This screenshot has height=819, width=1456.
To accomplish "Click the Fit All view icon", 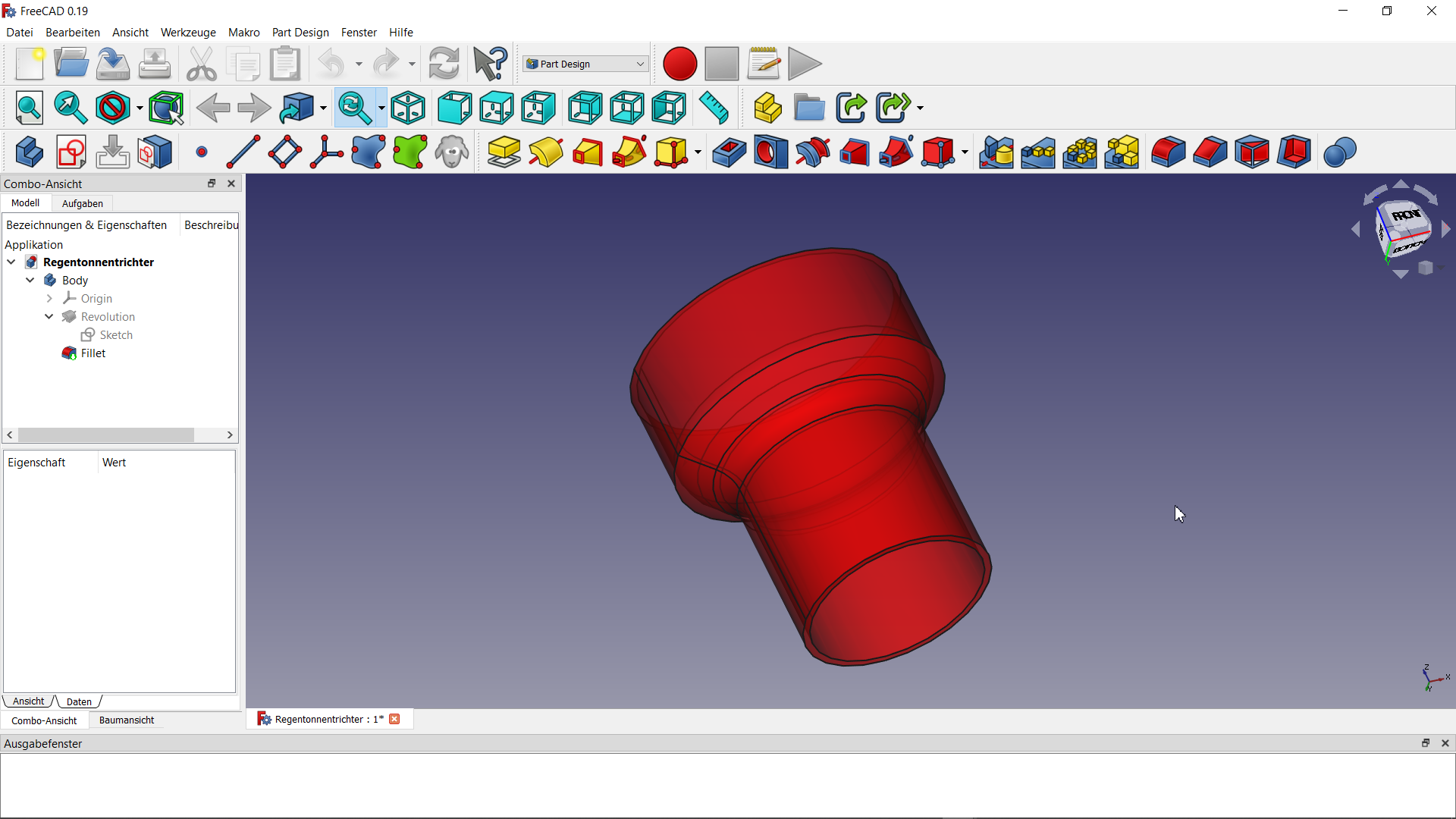I will pos(29,108).
